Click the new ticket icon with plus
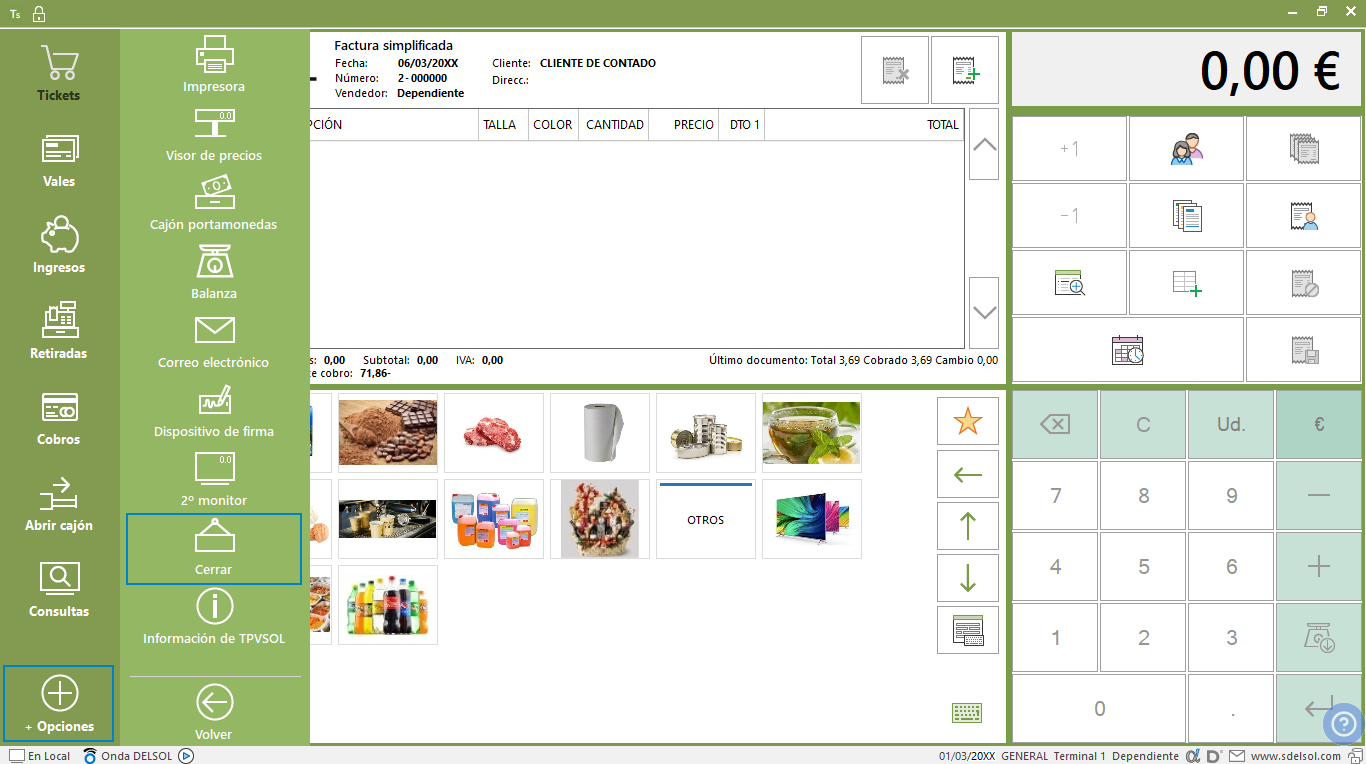Viewport: 1366px width, 764px height. pyautogui.click(x=965, y=70)
